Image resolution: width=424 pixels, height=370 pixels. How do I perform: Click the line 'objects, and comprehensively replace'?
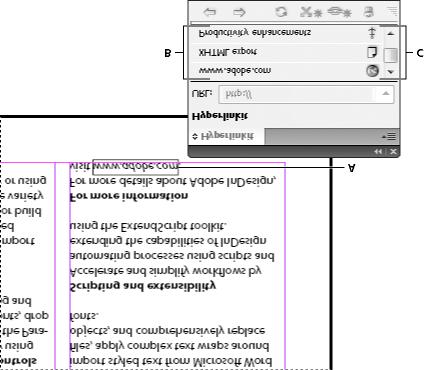point(167,331)
